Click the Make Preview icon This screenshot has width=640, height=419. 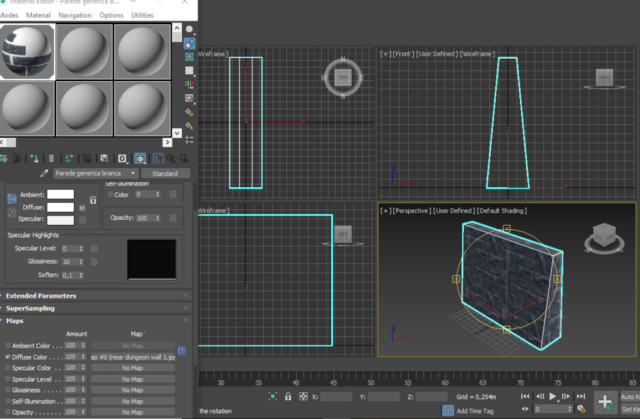[x=189, y=98]
